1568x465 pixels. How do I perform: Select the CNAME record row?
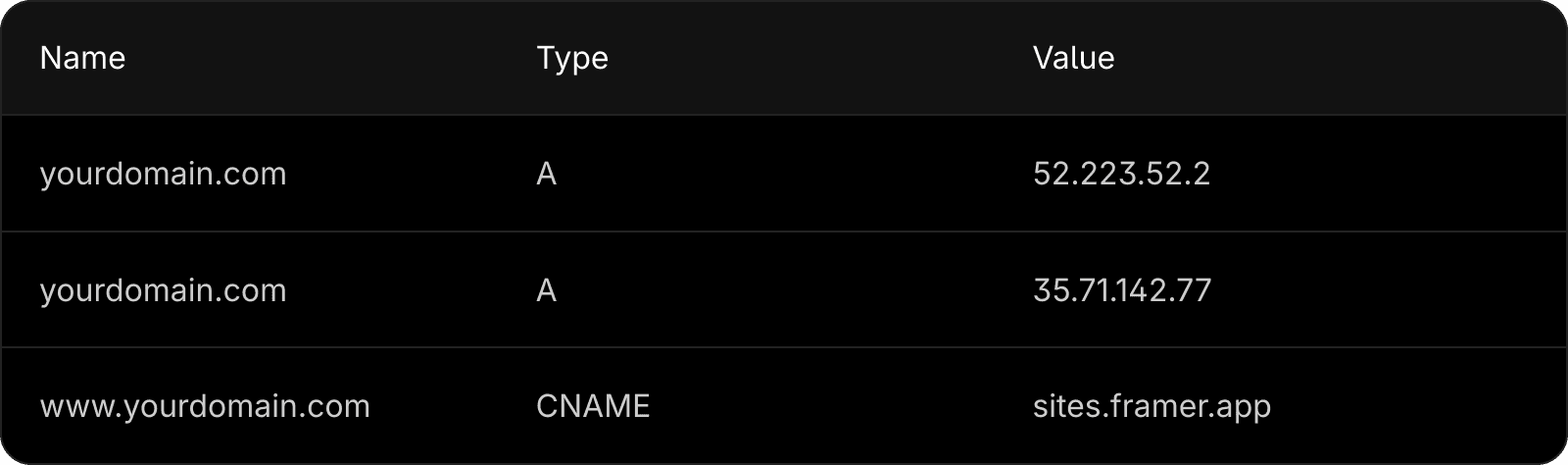784,406
